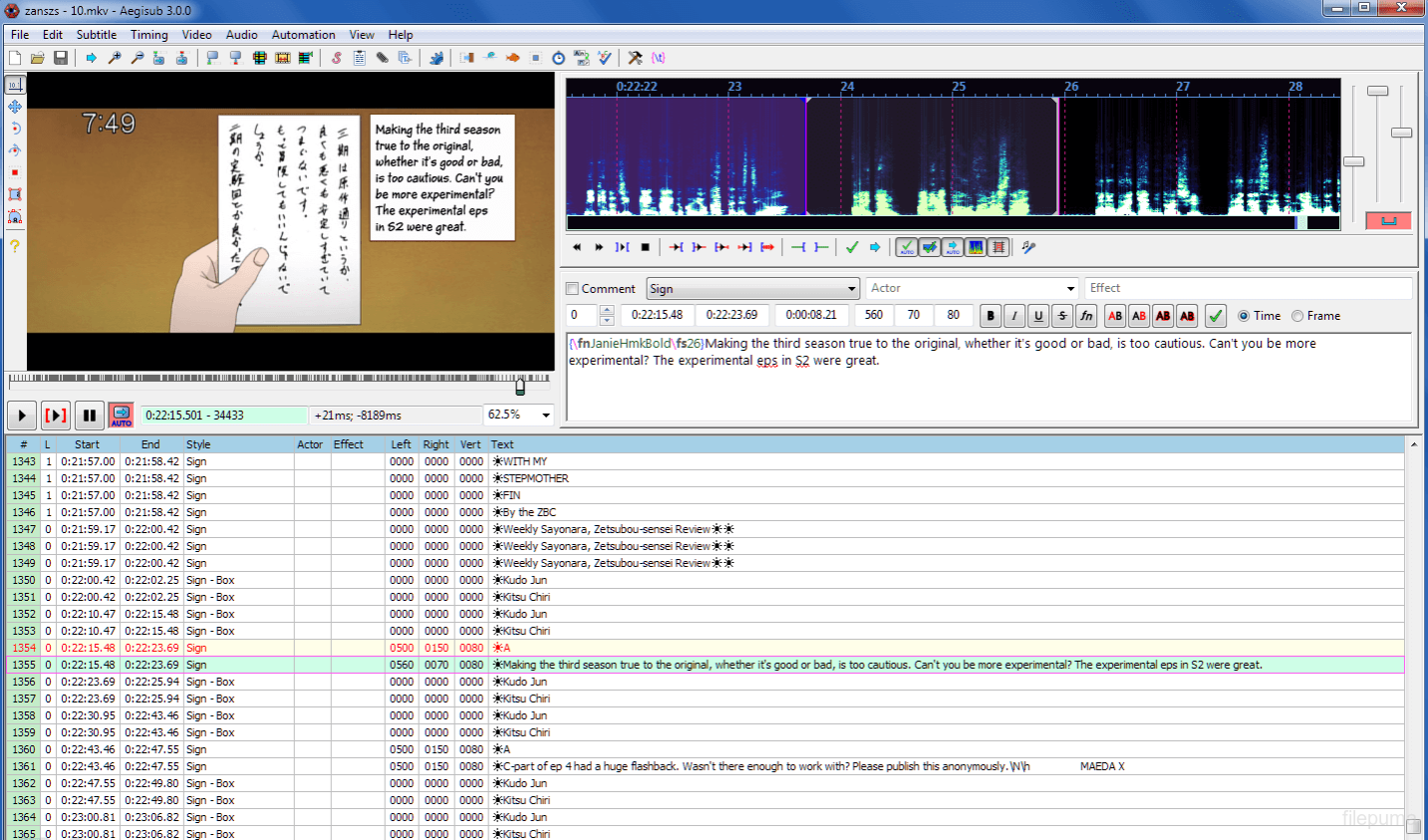Select the rotate on XY axes tool
The image size is (1428, 840).
click(x=15, y=150)
